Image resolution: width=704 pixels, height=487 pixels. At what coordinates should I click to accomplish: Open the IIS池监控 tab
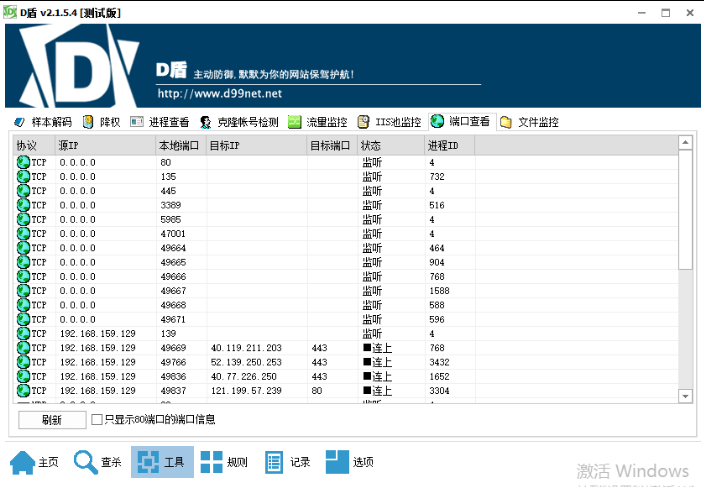389,122
